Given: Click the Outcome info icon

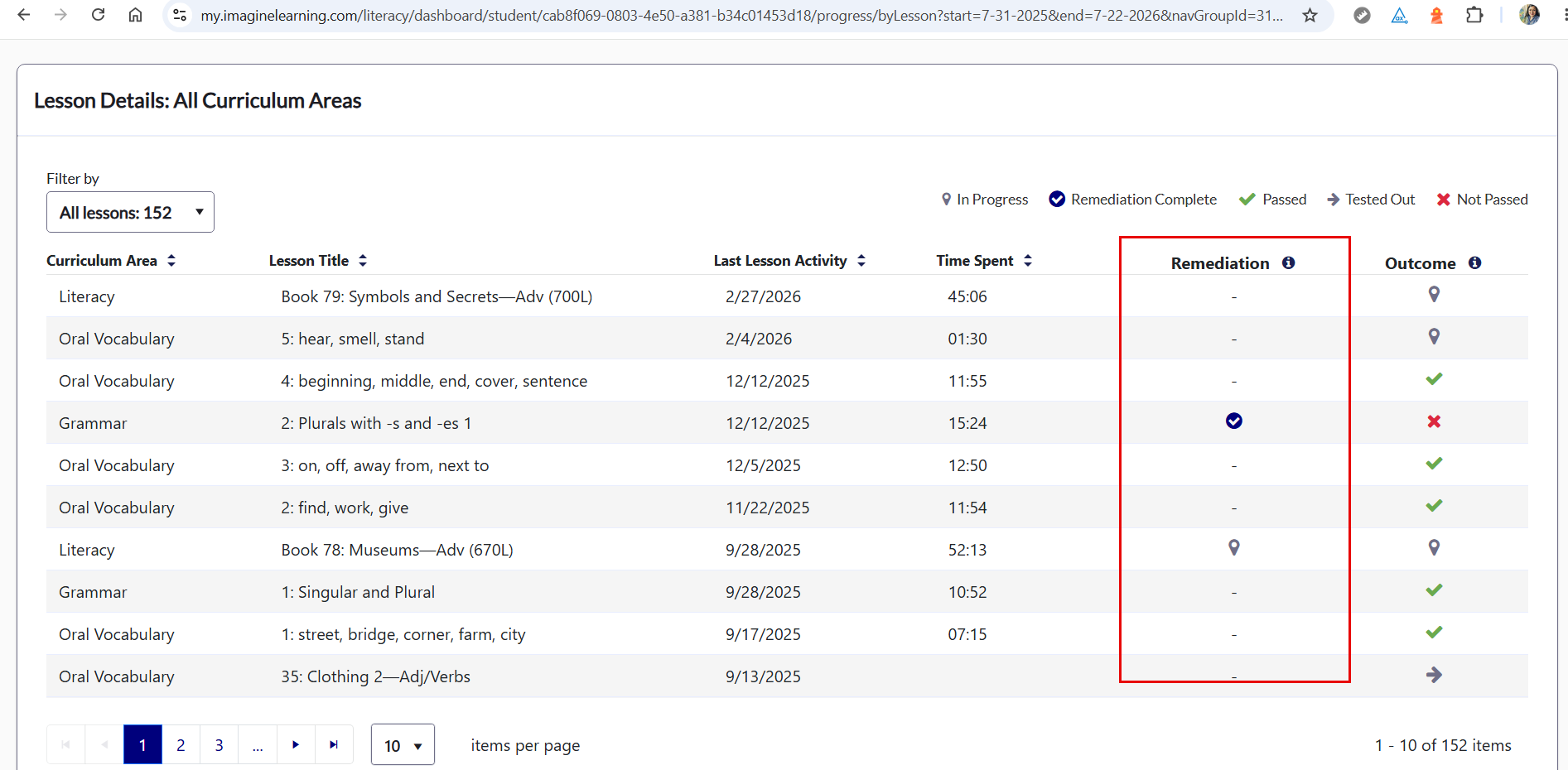Looking at the screenshot, I should pyautogui.click(x=1474, y=262).
